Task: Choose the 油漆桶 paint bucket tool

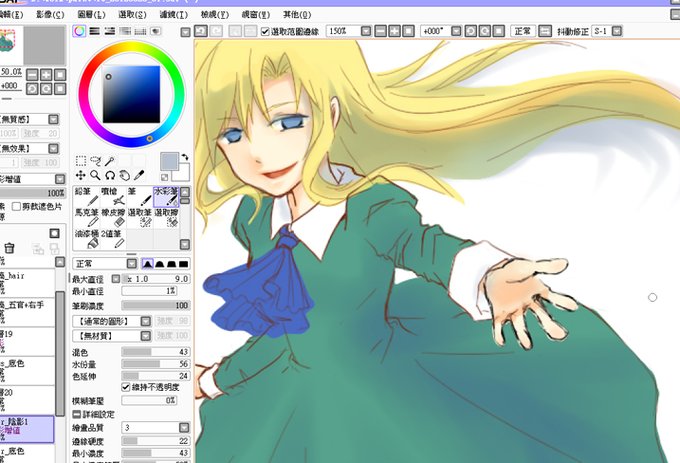Action: [87, 239]
